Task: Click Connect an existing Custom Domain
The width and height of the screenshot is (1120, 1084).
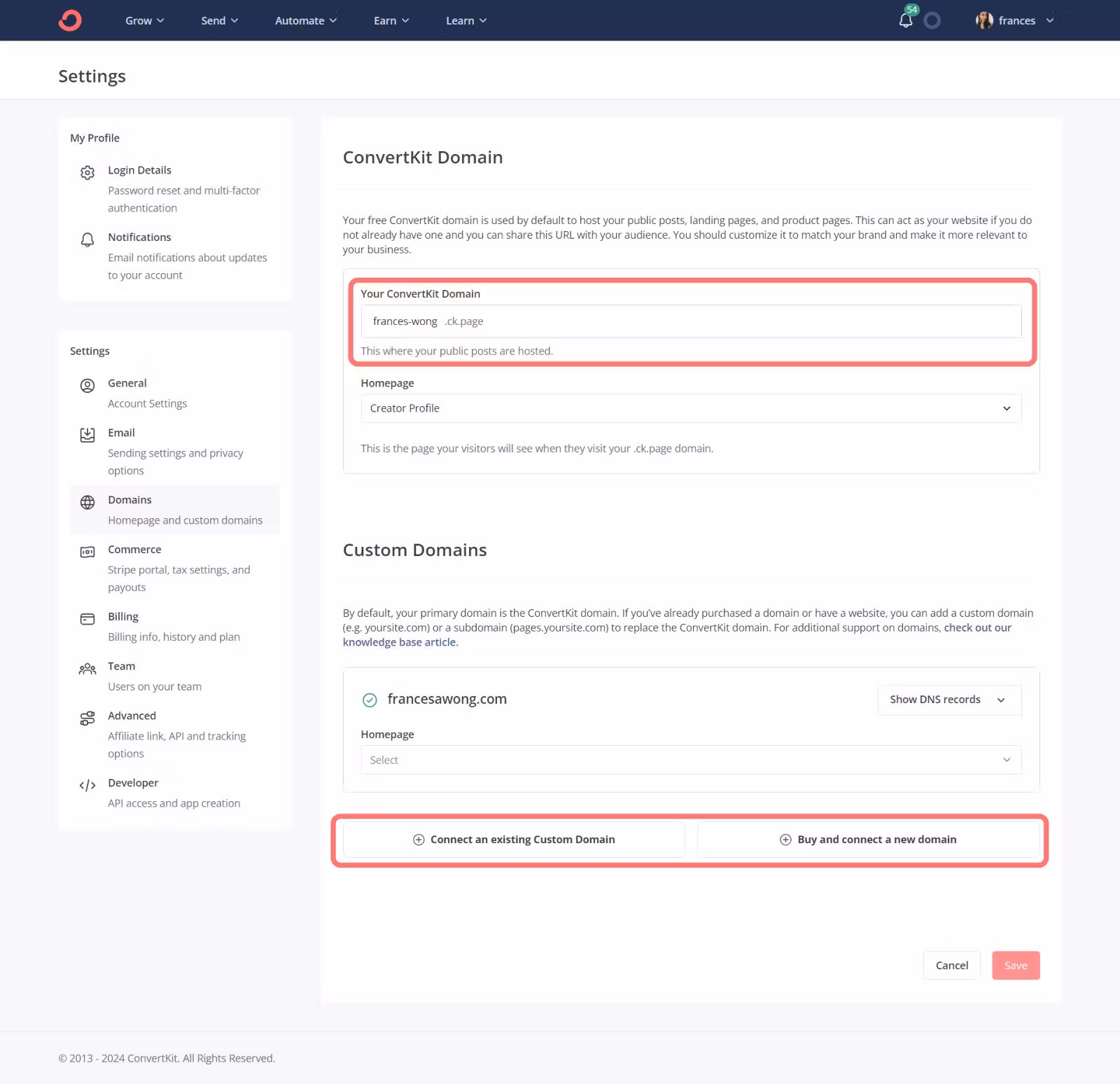Action: (514, 840)
